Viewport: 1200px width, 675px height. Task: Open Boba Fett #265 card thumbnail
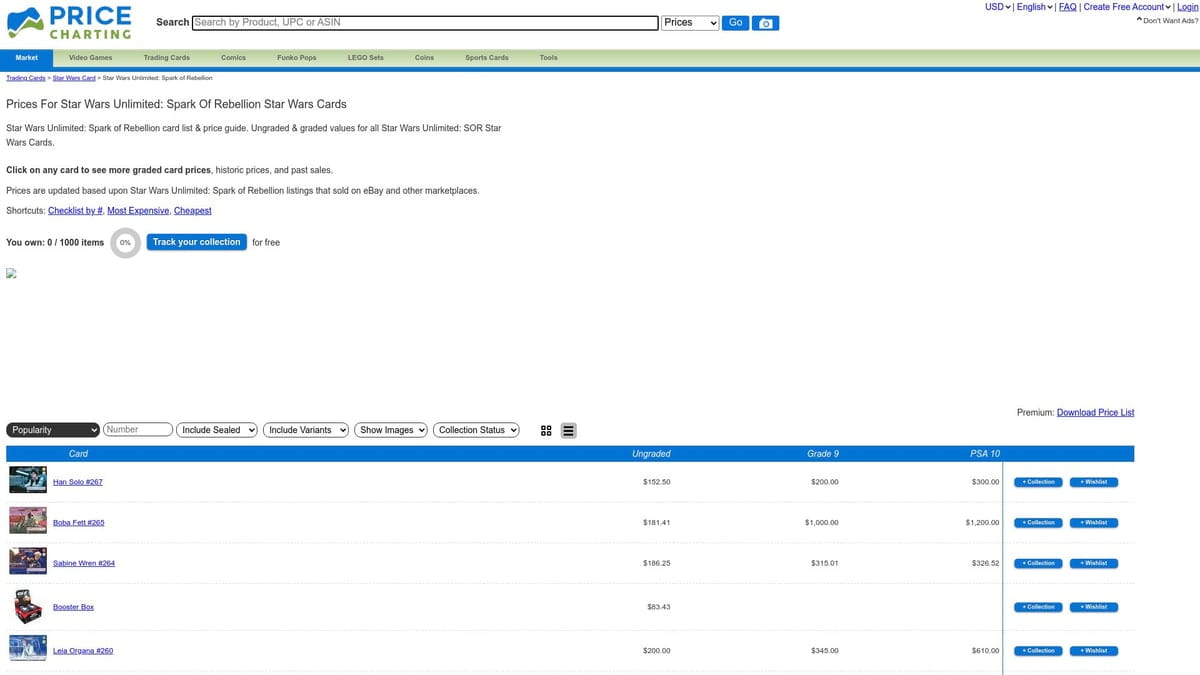click(28, 520)
